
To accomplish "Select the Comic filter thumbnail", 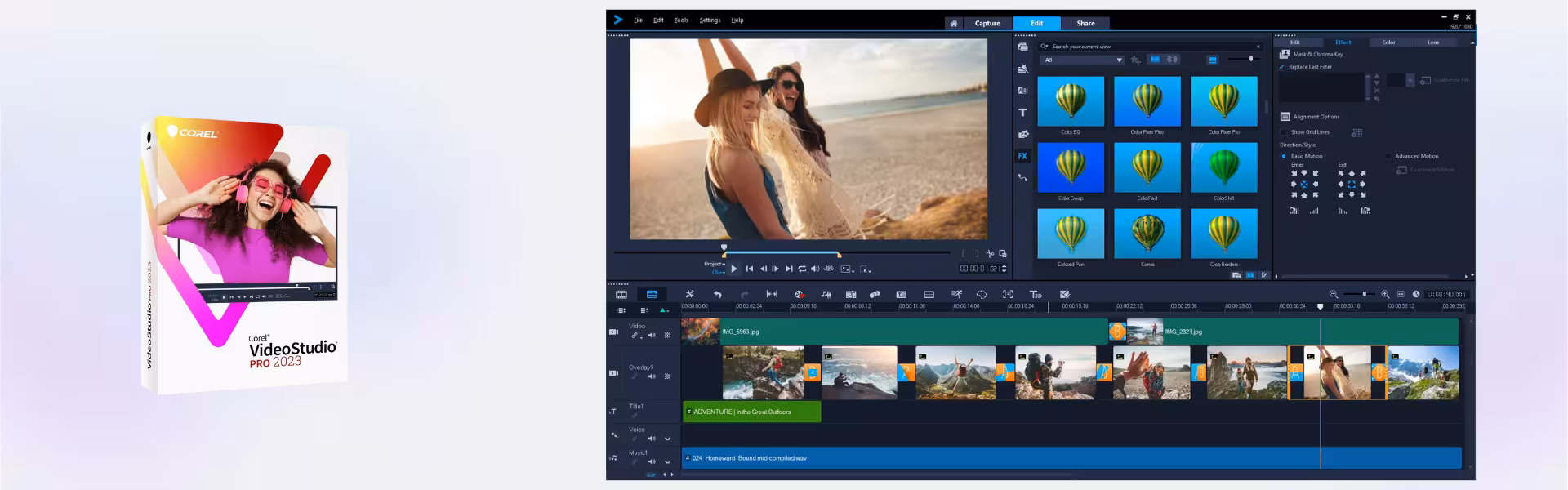I will pos(1147,234).
